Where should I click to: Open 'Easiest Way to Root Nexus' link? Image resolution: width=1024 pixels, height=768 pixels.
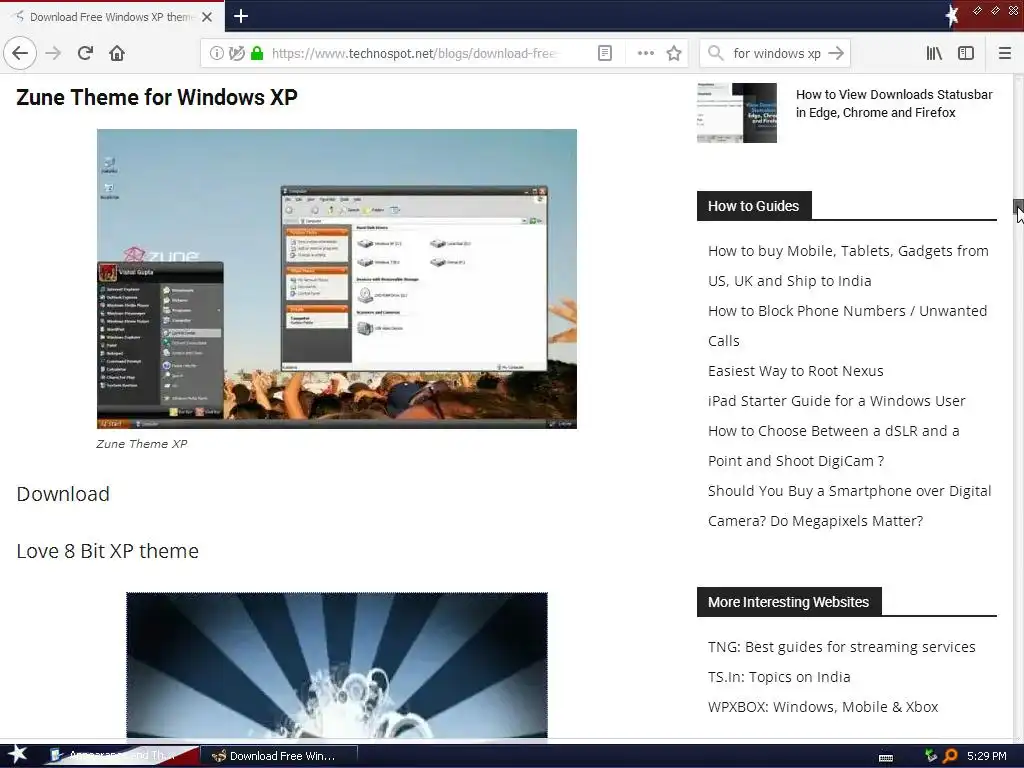(795, 371)
